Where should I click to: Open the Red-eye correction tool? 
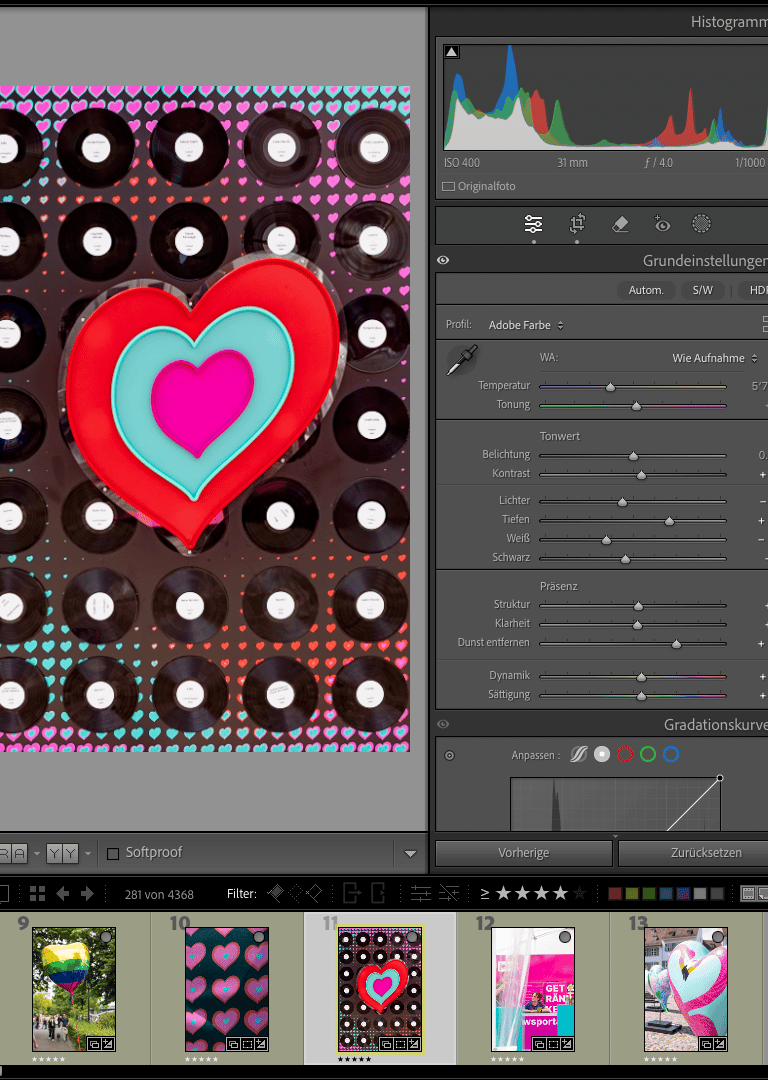click(661, 225)
